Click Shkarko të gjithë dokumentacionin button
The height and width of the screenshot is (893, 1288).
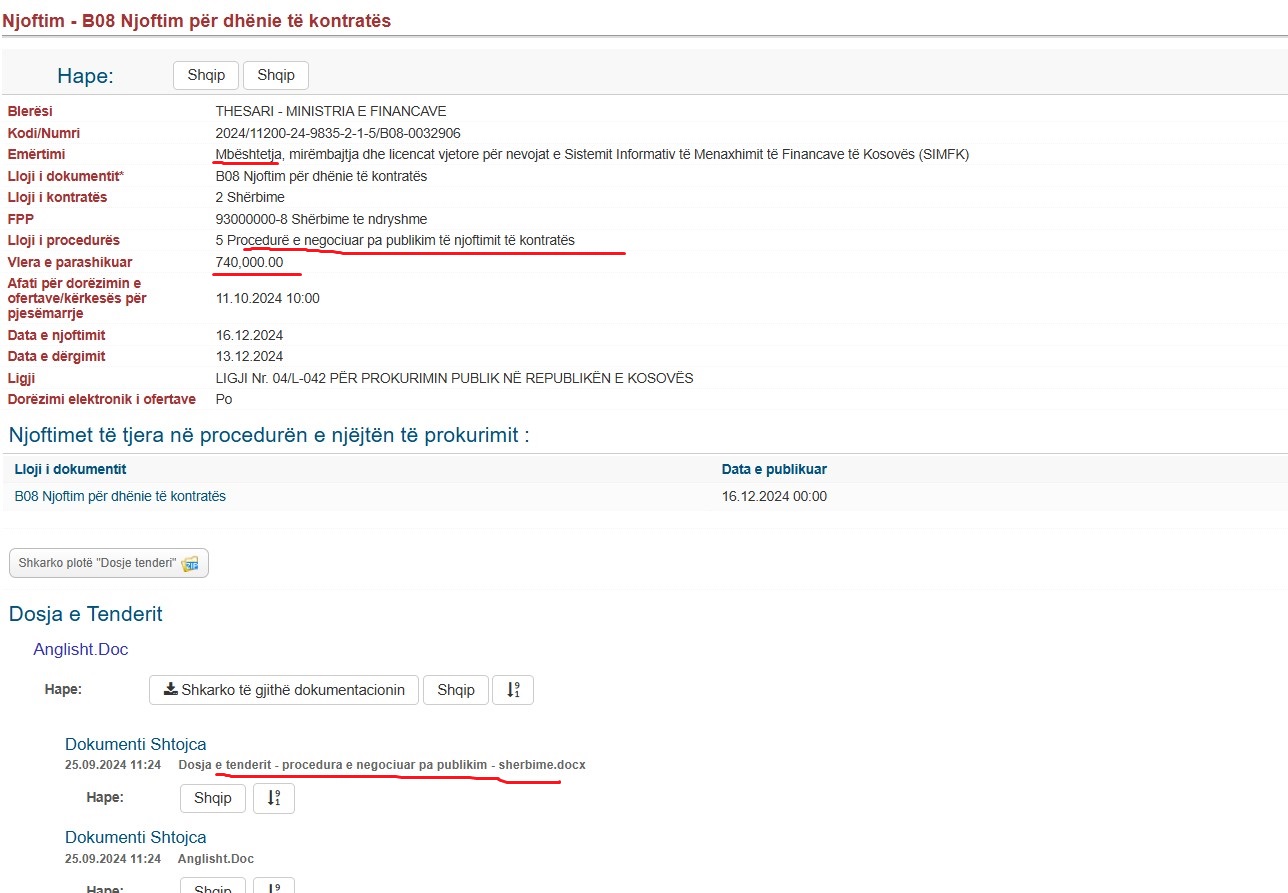[x=284, y=690]
